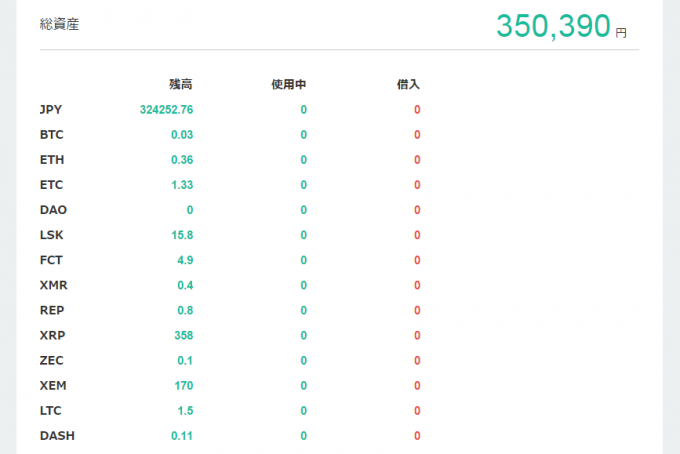
Task: Select the DASH row label
Action: (x=57, y=436)
